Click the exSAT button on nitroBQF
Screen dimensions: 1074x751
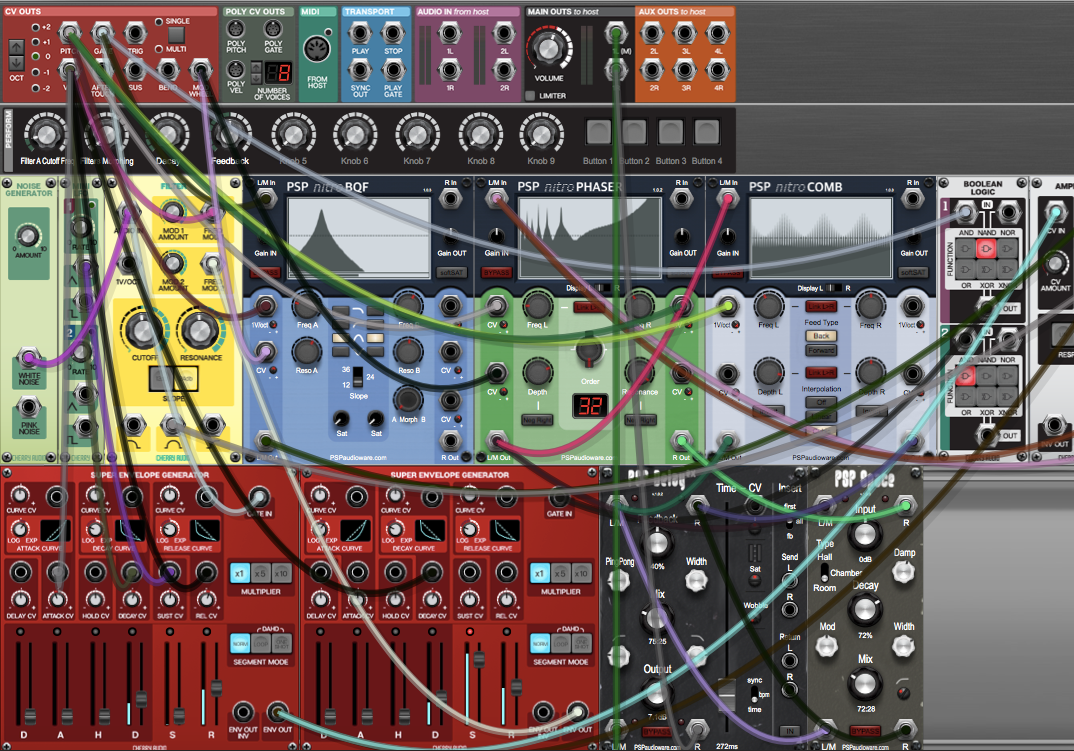(452, 272)
